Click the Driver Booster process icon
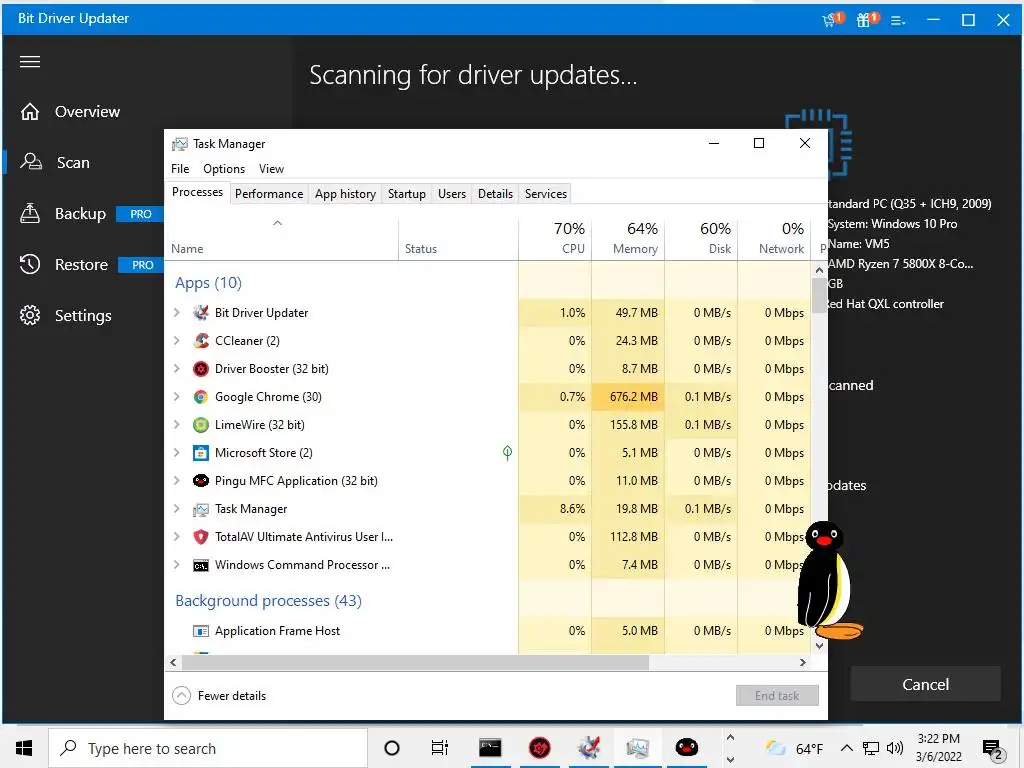The width and height of the screenshot is (1024, 768). [x=201, y=369]
